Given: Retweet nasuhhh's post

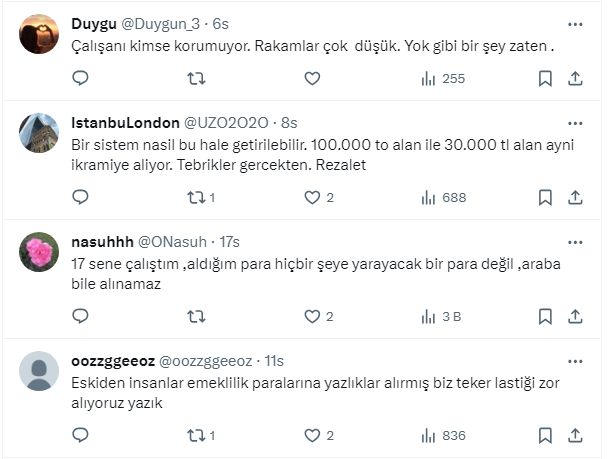Looking at the screenshot, I should (x=197, y=316).
